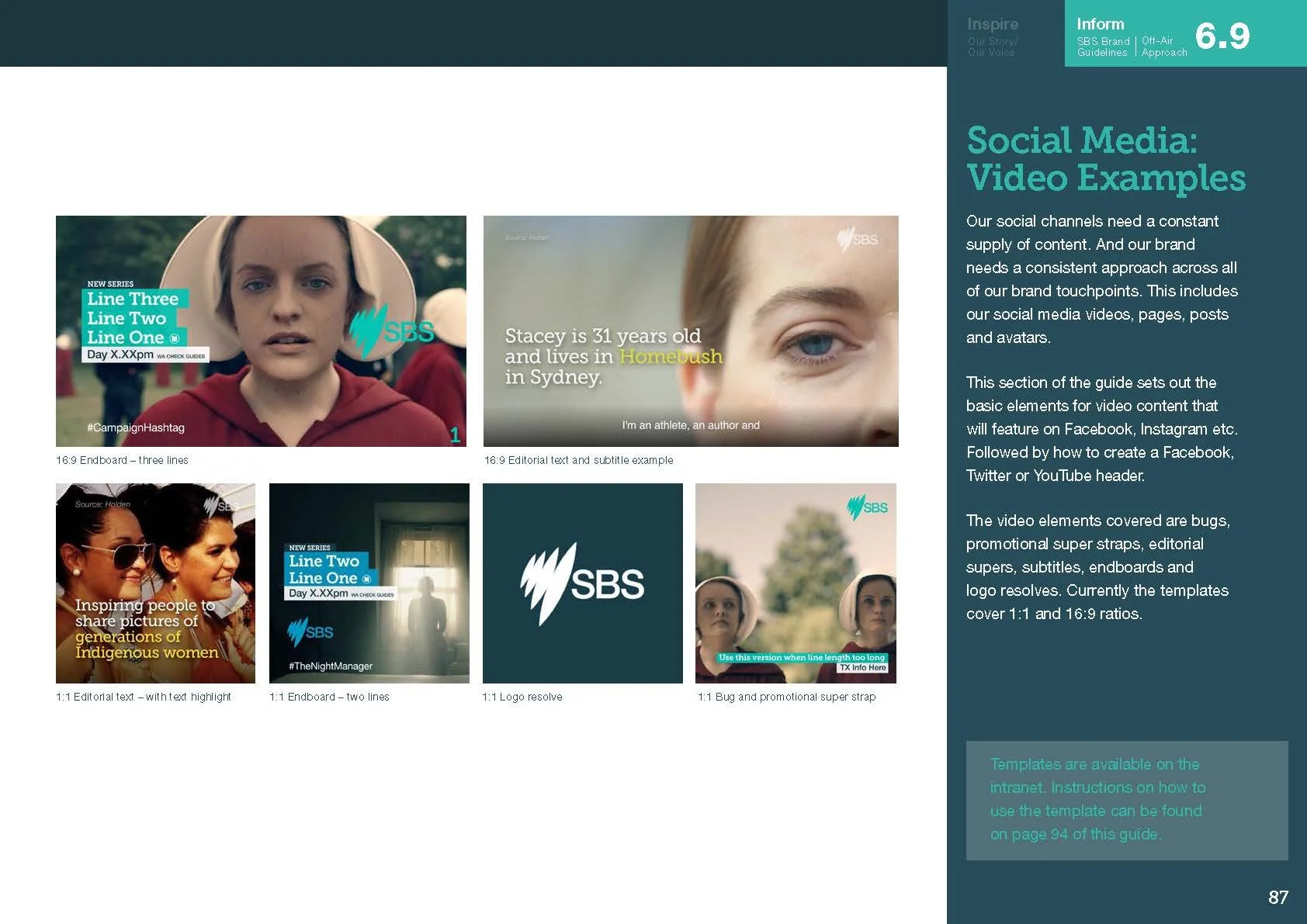
Task: Click the 'Line Two' strap on the 1:1 endboard
Action: coord(324,561)
